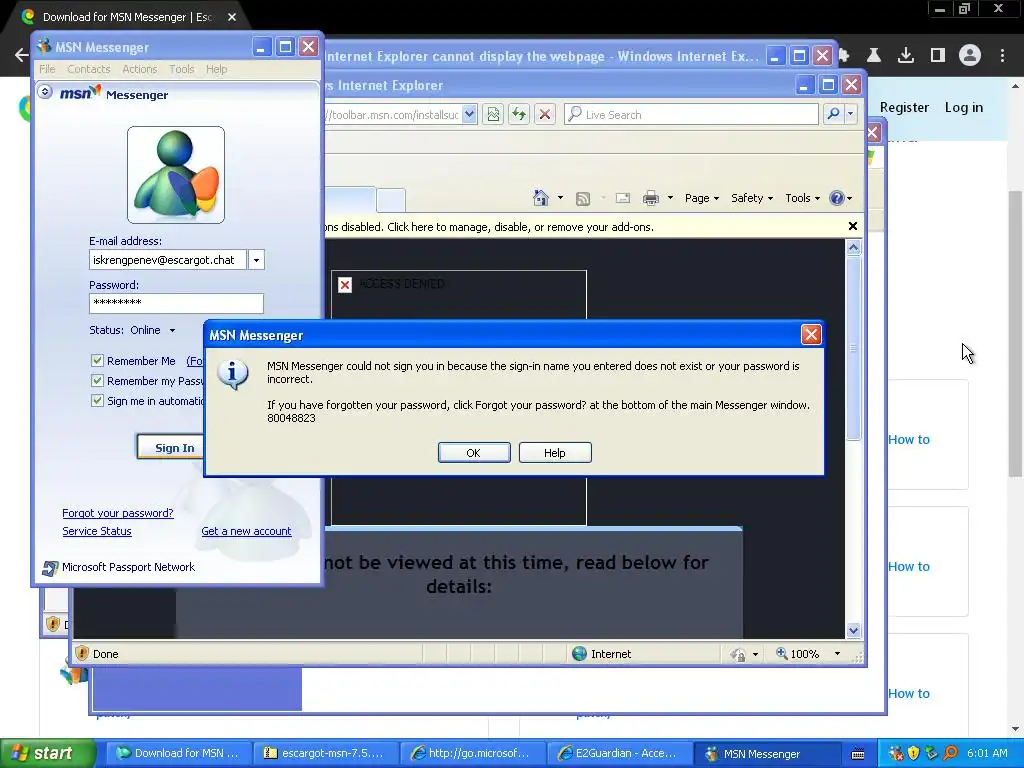1024x768 pixels.
Task: Click the IE page scrollbar down arrow
Action: pos(854,630)
